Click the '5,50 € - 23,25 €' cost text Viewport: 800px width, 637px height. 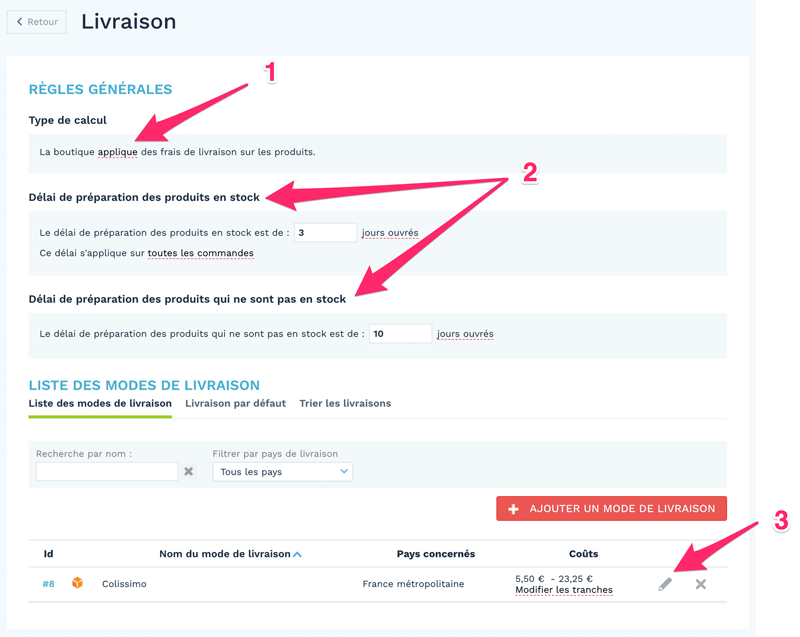[x=554, y=579]
